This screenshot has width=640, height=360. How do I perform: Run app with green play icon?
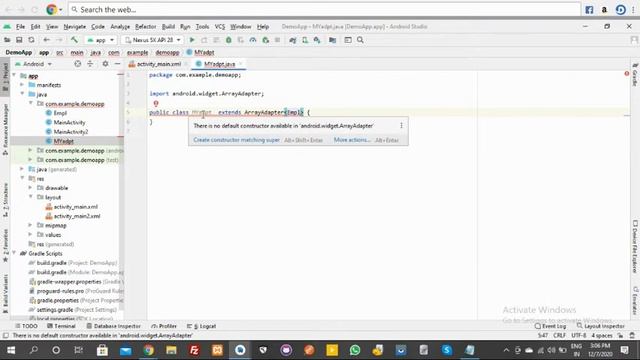click(192, 40)
